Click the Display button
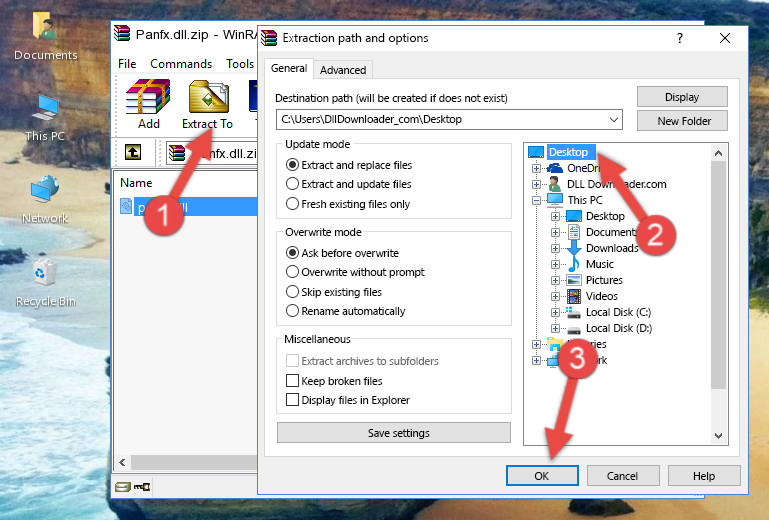Viewport: 769px width, 520px height. 682,97
